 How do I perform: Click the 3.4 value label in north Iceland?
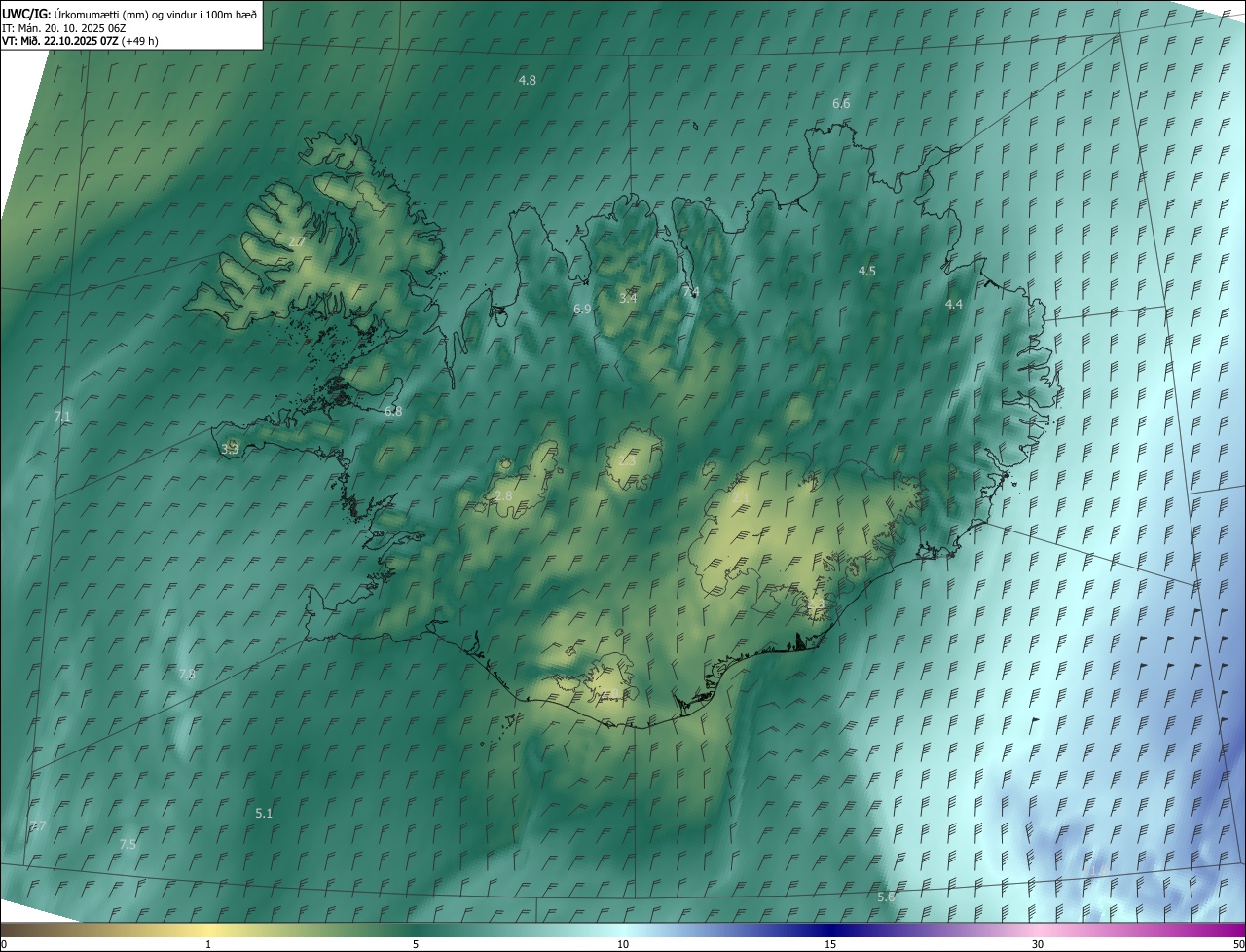(x=628, y=298)
